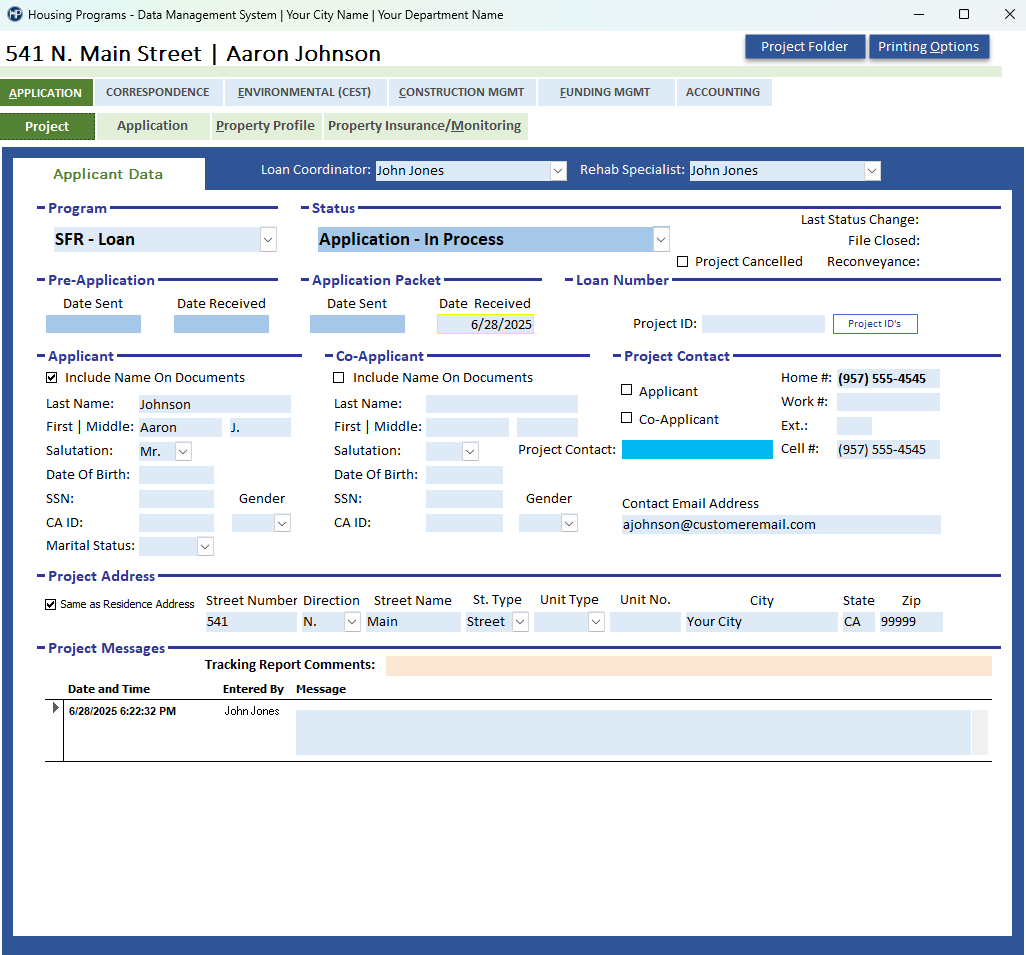Viewport: 1026px width, 955px height.
Task: Open the Applicant Gender dropdown
Action: (x=282, y=523)
